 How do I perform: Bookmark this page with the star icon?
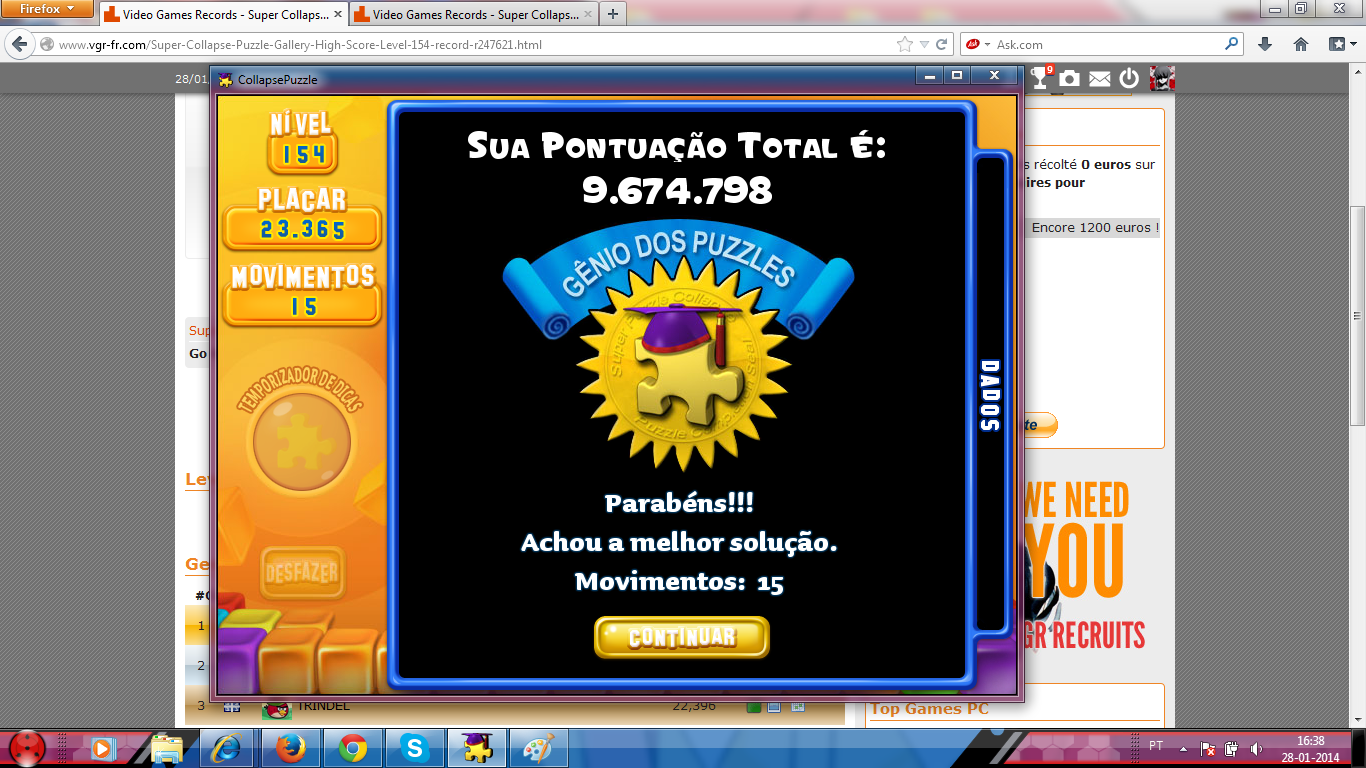tap(905, 44)
